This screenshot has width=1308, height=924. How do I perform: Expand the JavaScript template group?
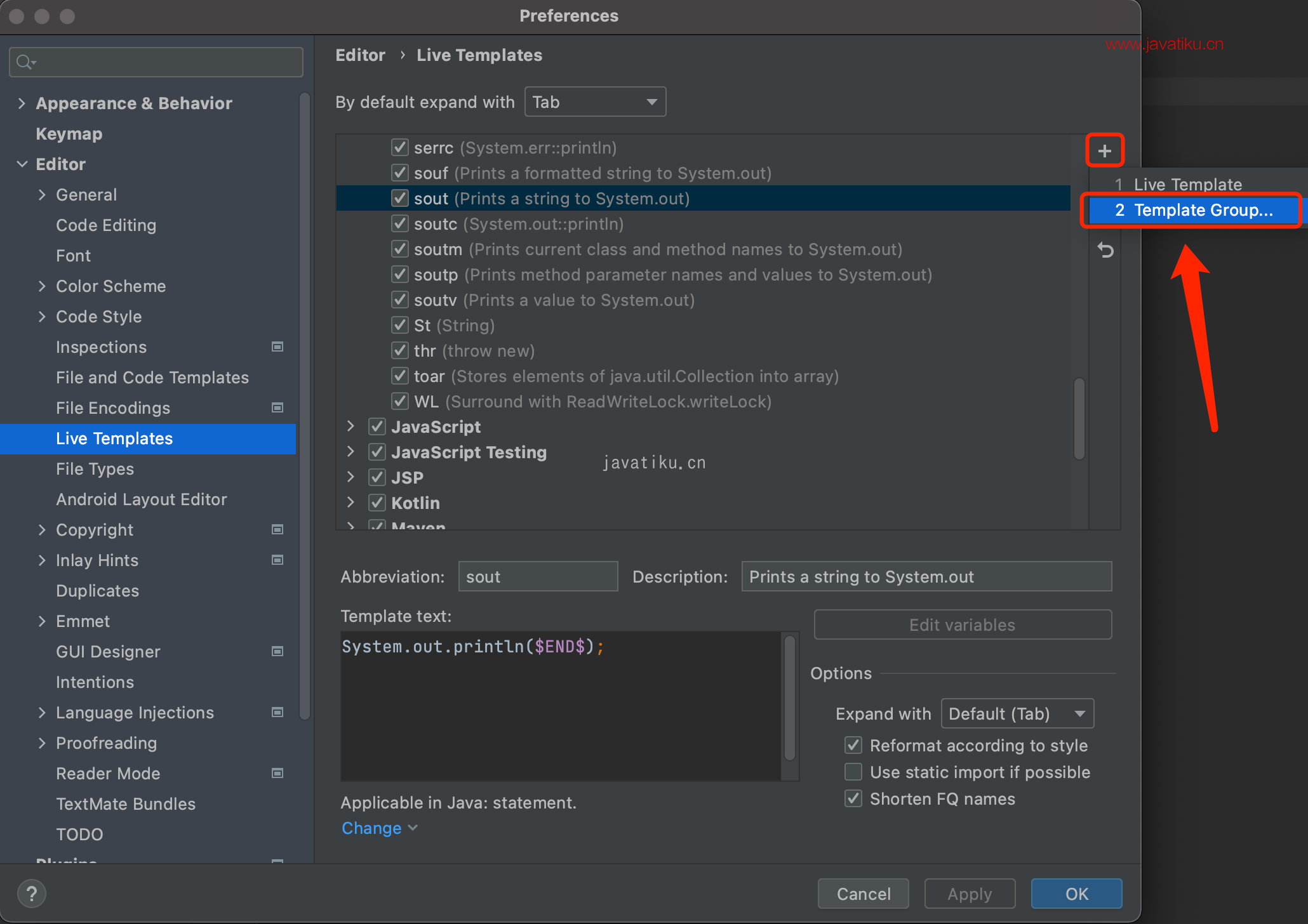[350, 426]
